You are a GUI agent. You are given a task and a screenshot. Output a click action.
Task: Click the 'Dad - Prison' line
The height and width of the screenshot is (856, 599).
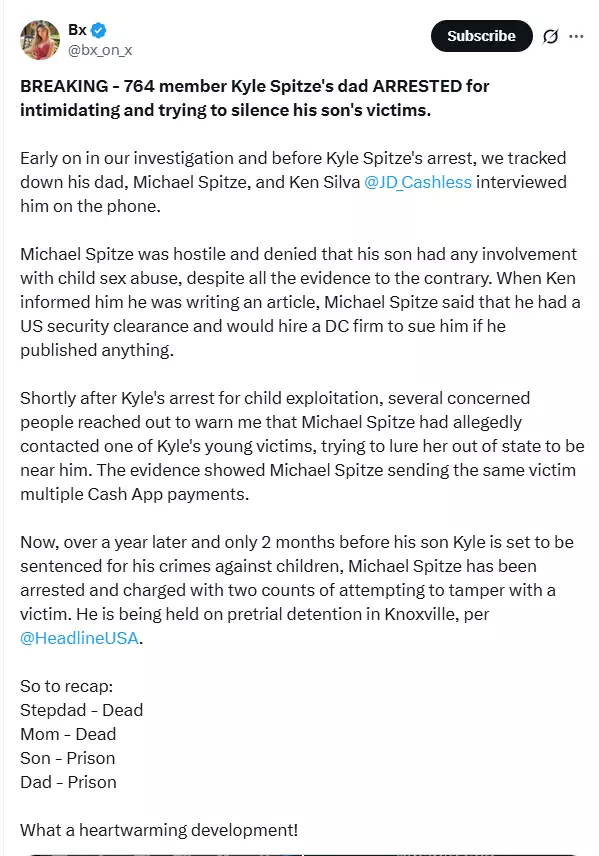(68, 782)
